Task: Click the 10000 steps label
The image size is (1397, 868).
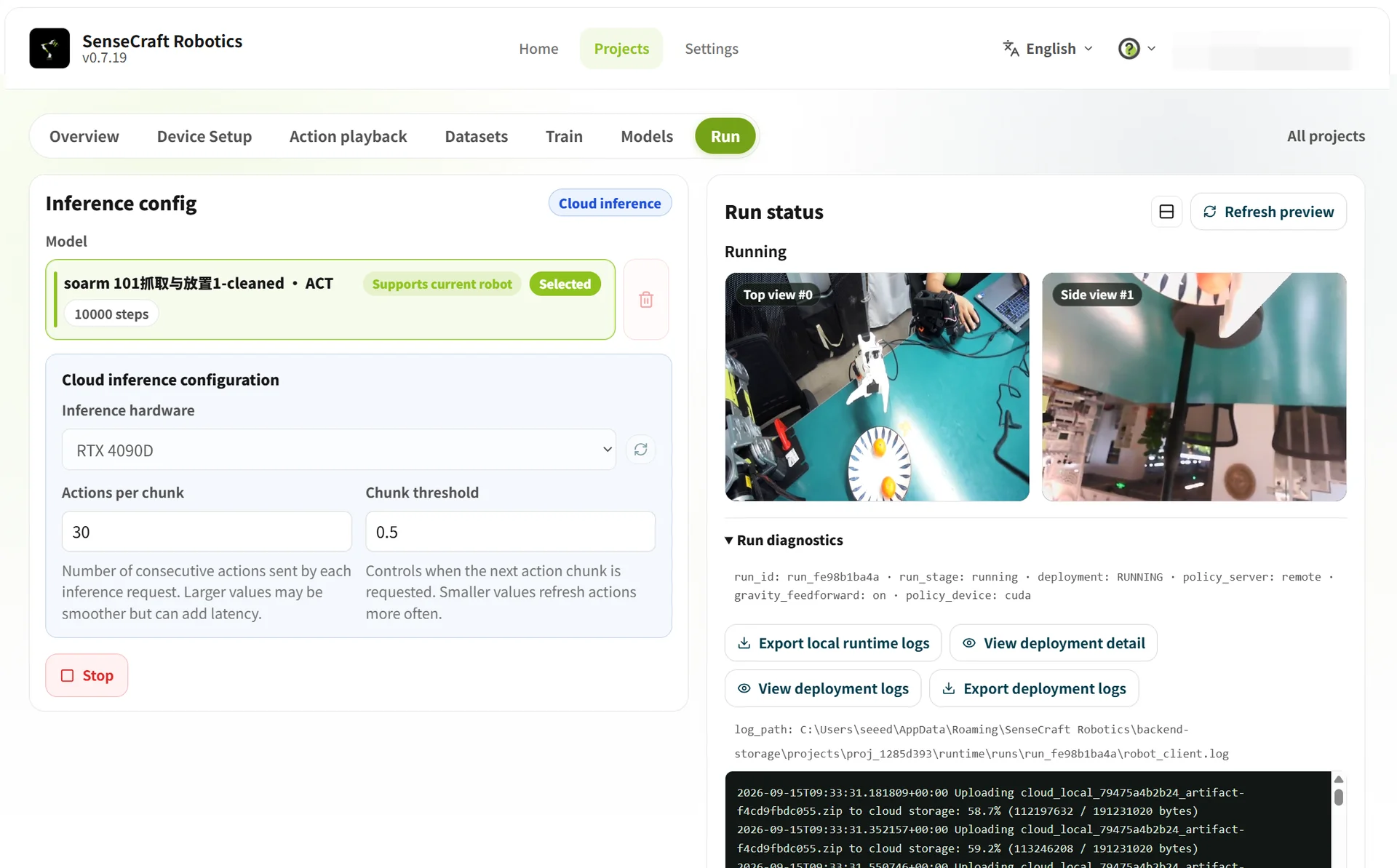Action: (x=111, y=314)
